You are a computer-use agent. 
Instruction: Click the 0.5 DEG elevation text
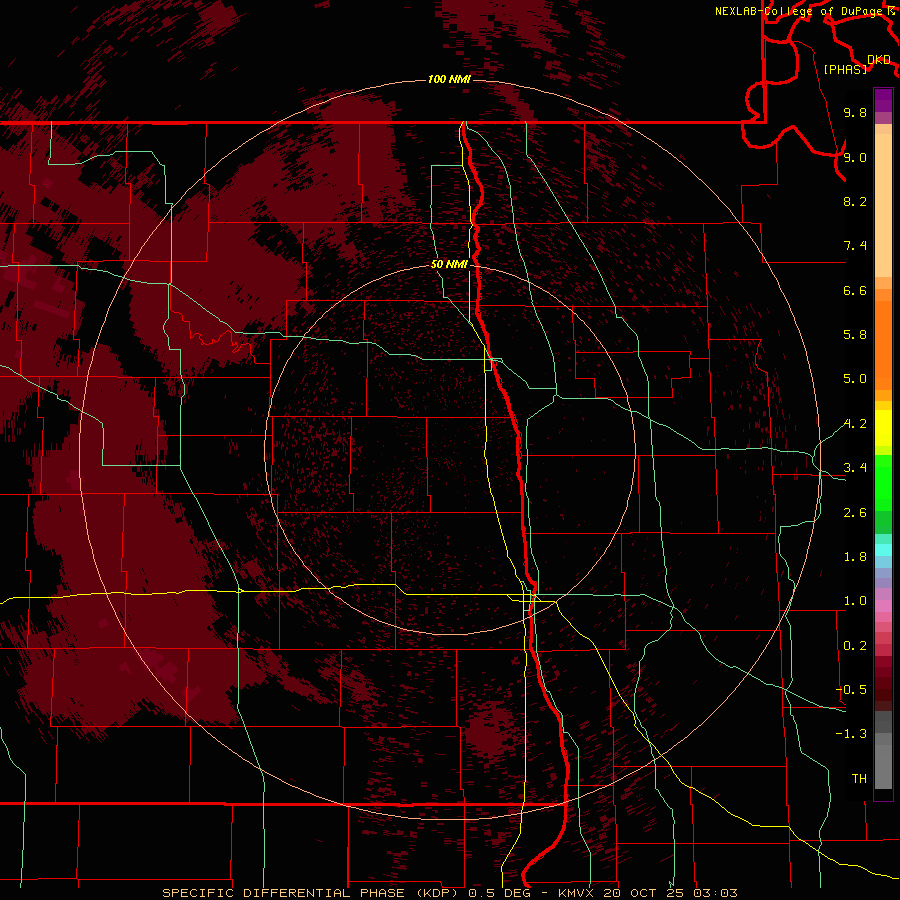coord(501,893)
